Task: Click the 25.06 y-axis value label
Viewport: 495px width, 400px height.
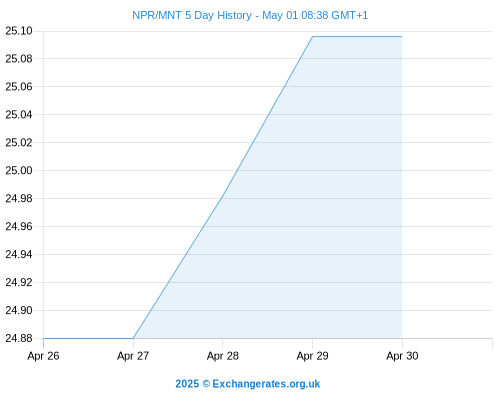Action: (19, 87)
